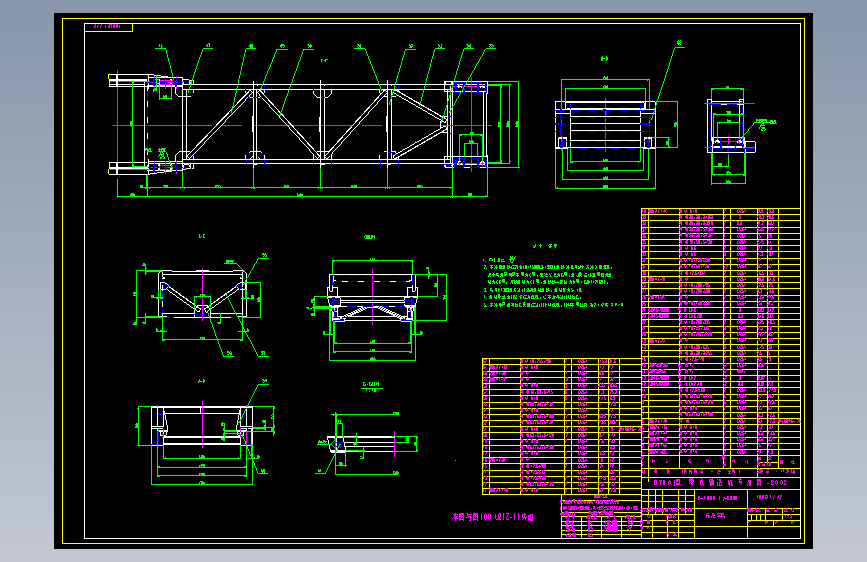This screenshot has width=867, height=562.
Task: Click the green technical notes paragraph
Action: (x=553, y=282)
